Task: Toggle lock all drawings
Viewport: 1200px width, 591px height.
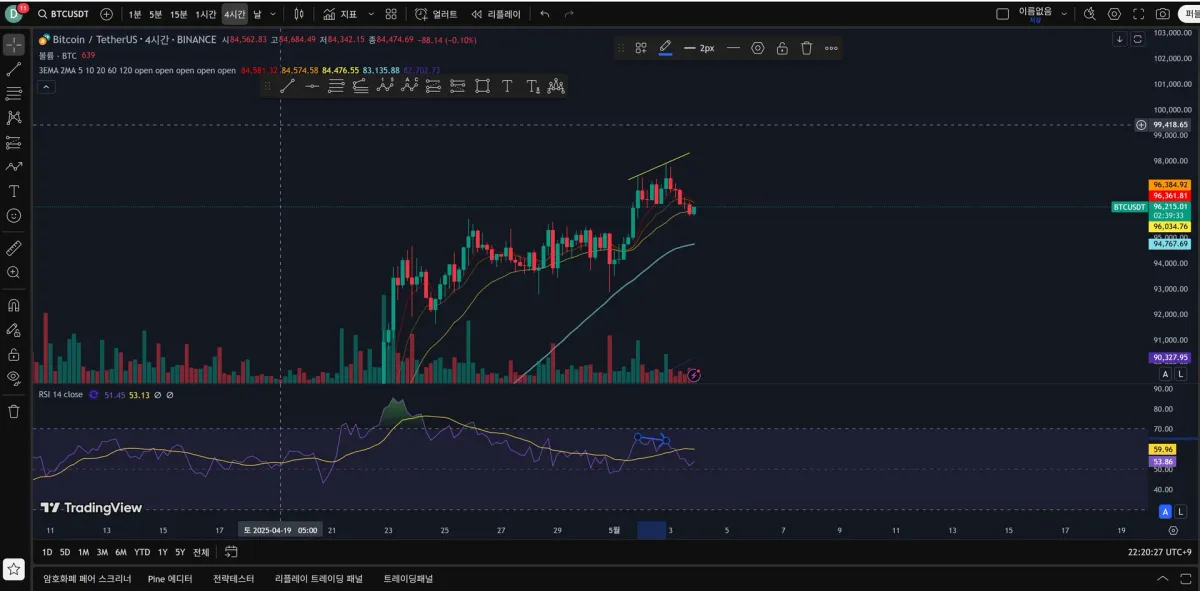Action: pyautogui.click(x=14, y=354)
